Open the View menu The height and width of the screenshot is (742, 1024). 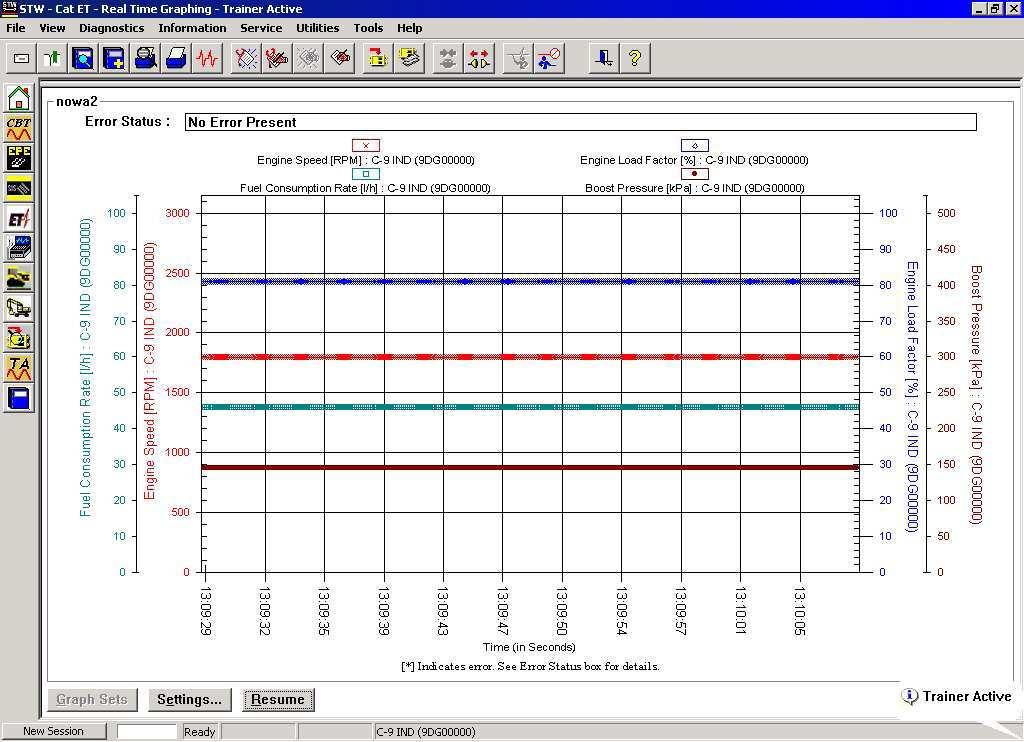tap(52, 28)
